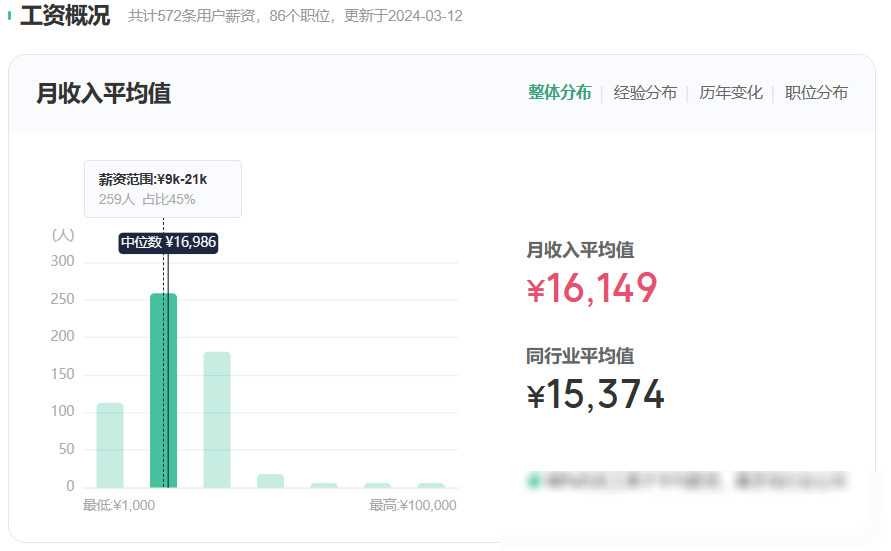This screenshot has height=551, width=891.
Task: Click the green accent mark before 工资概况
Action: (x=10, y=16)
